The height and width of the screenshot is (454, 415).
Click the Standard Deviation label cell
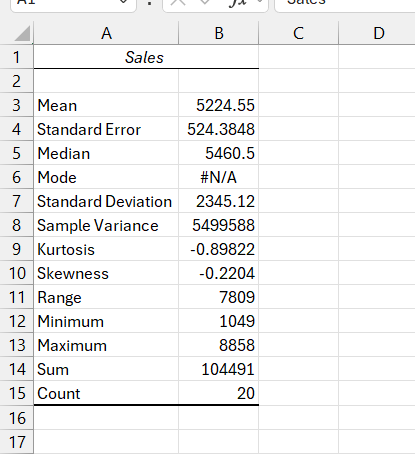(106, 201)
